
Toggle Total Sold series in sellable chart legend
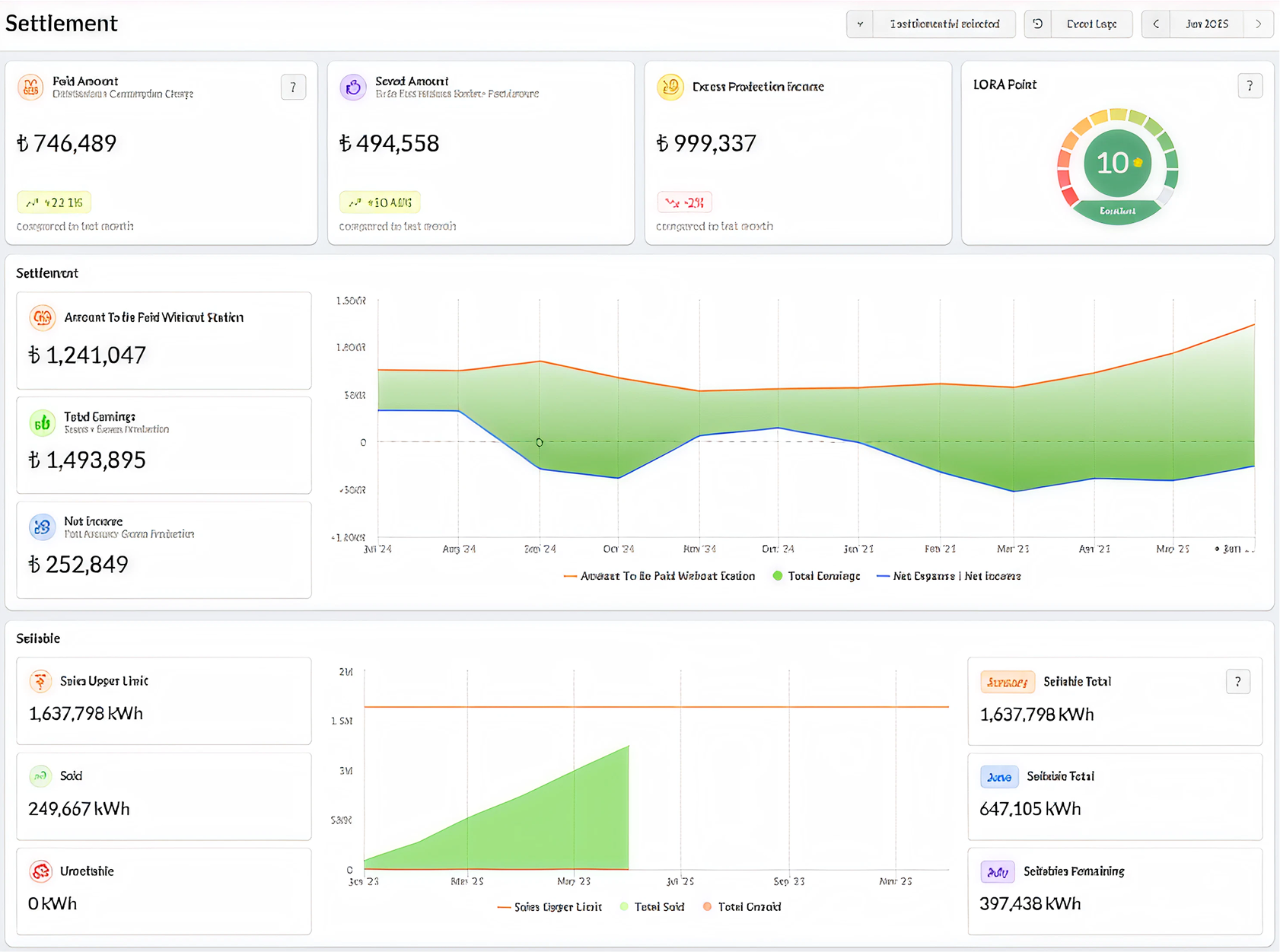[x=651, y=907]
